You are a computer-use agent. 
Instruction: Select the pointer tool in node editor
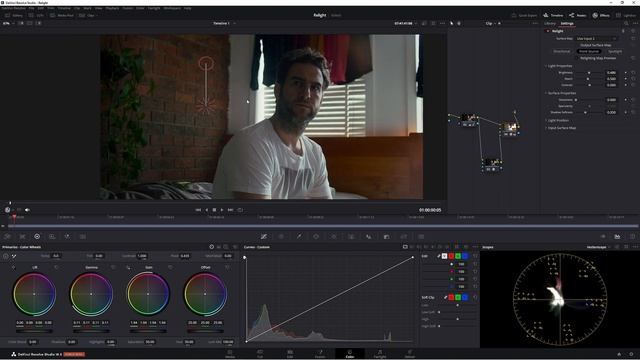tap(451, 23)
